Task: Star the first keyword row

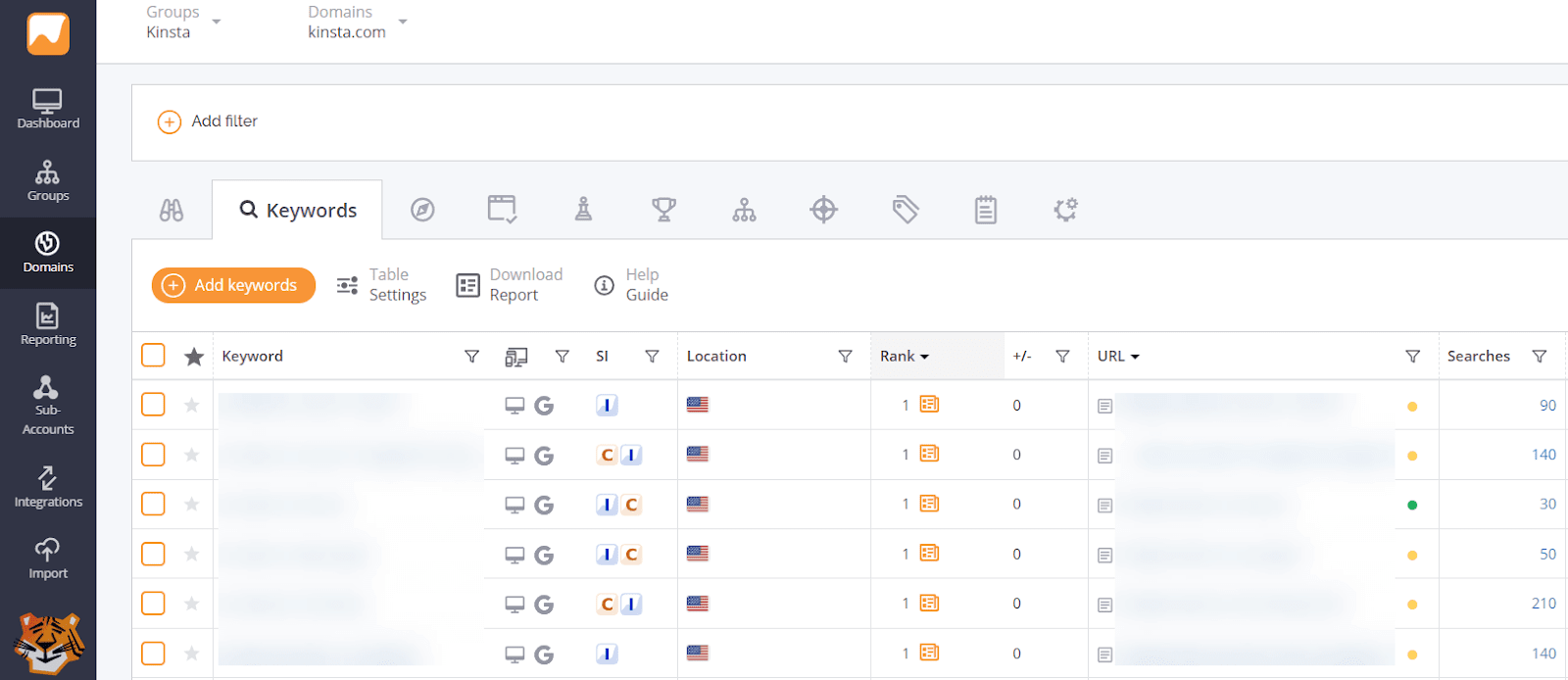Action: tap(192, 406)
